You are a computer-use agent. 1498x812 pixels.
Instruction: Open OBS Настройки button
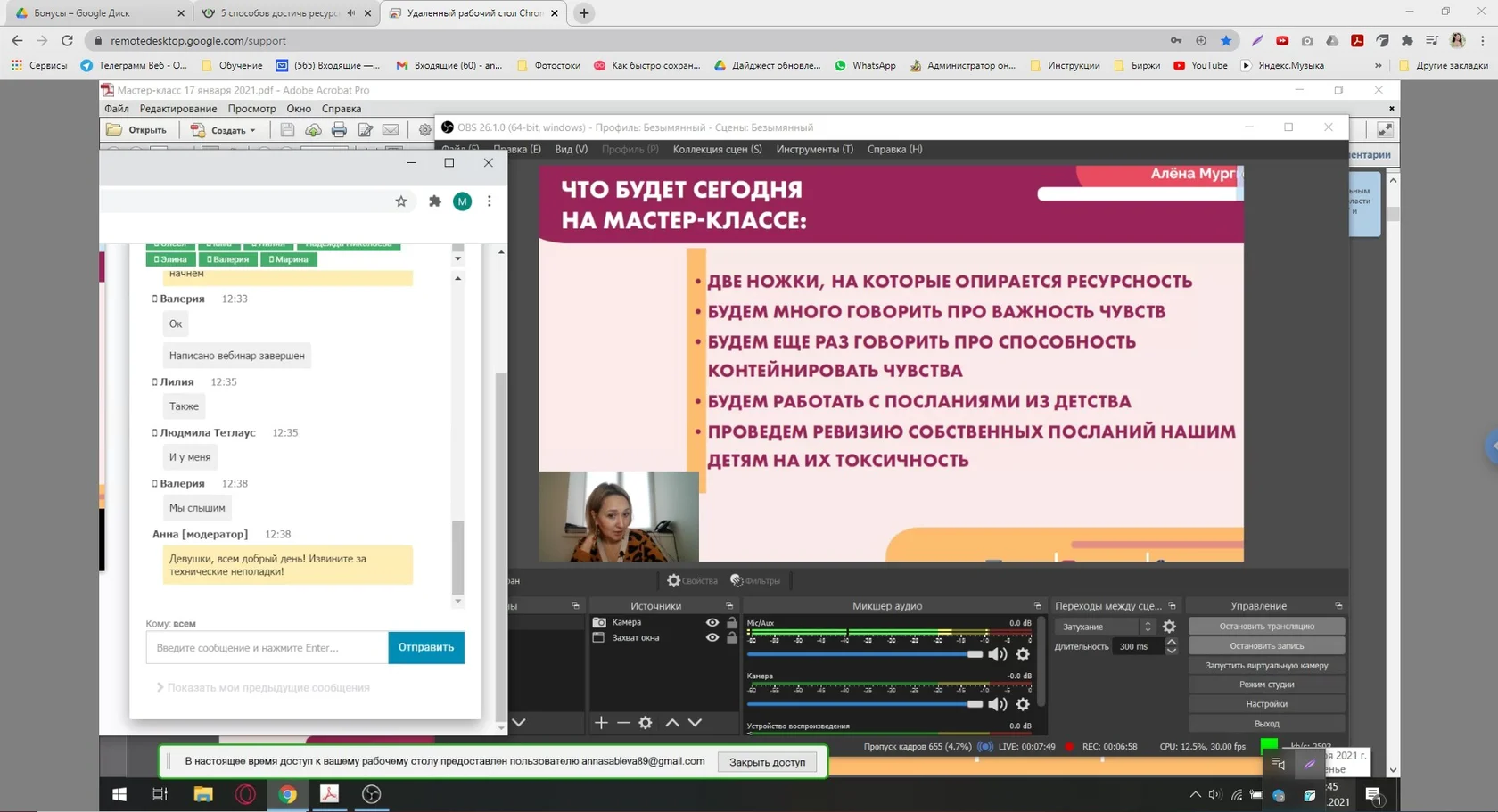1266,704
